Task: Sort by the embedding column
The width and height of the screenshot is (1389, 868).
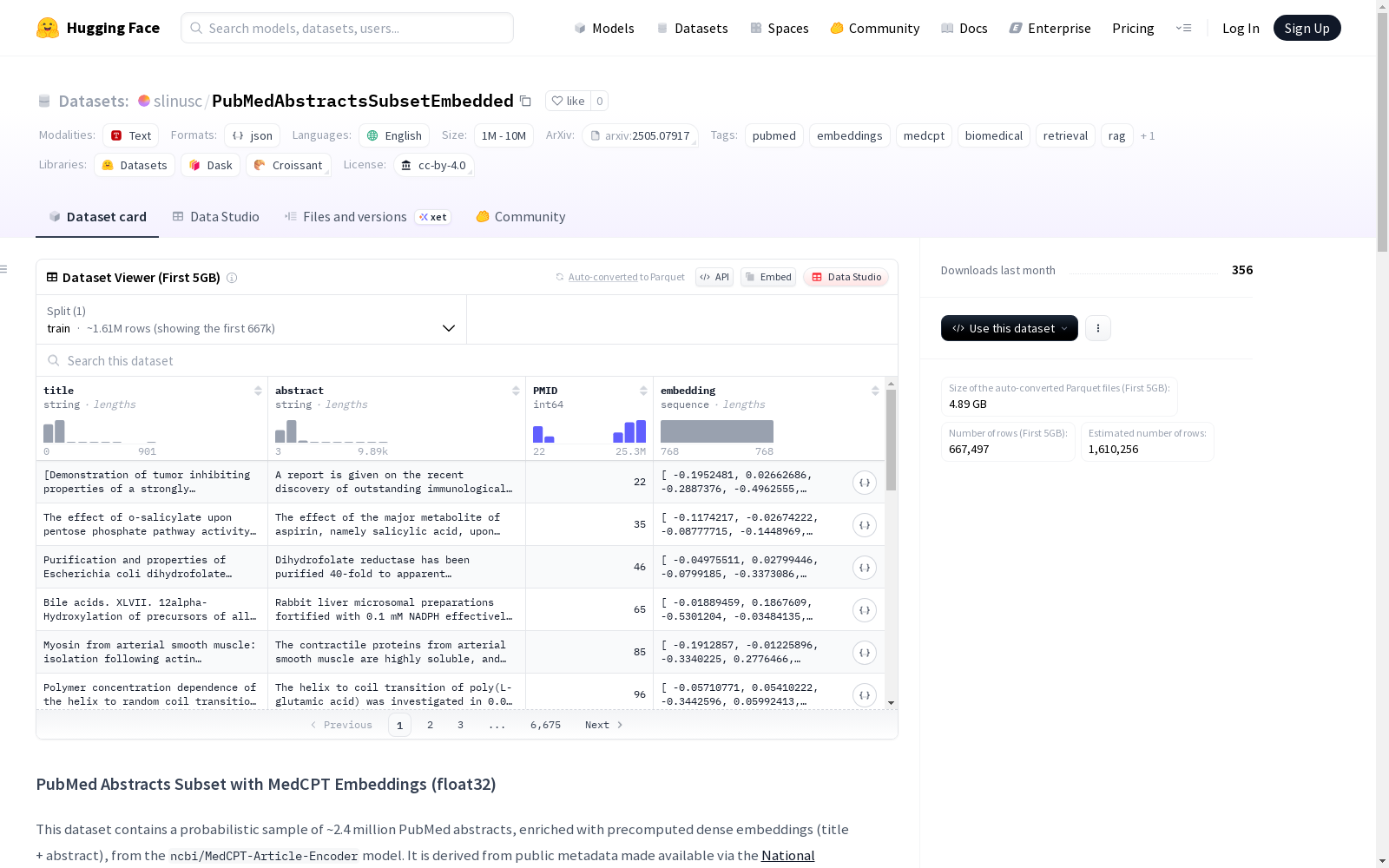Action: [x=875, y=391]
